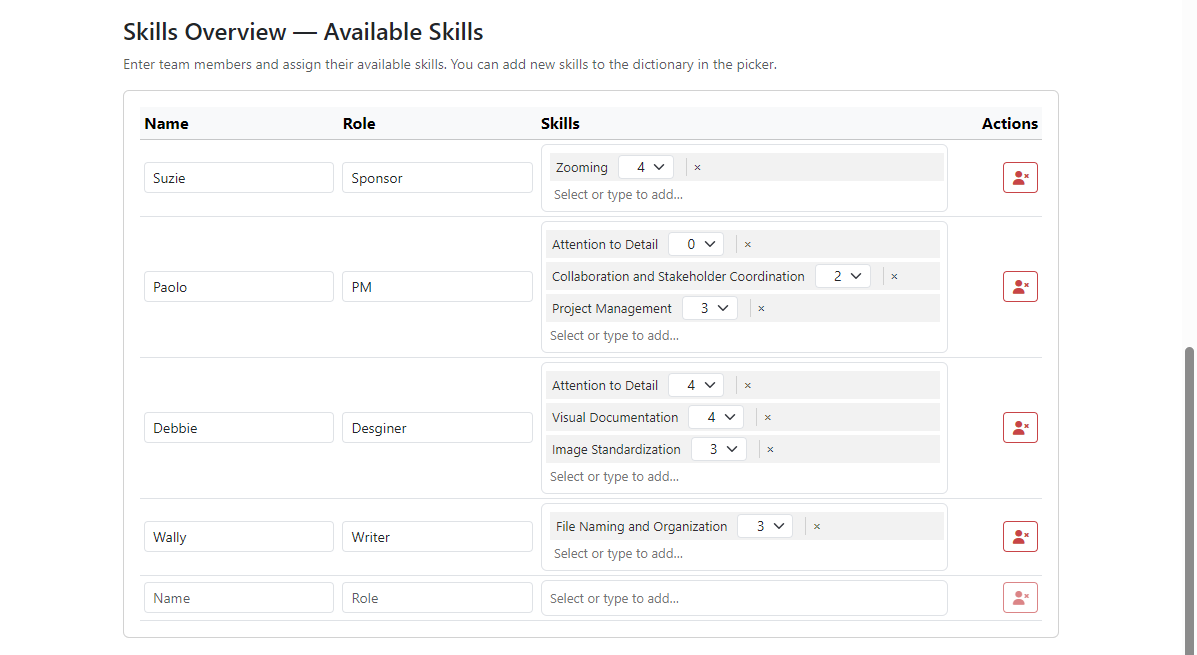Open Paolo's Attention to Detail level dropdown
This screenshot has height=655, width=1197.
pos(696,244)
